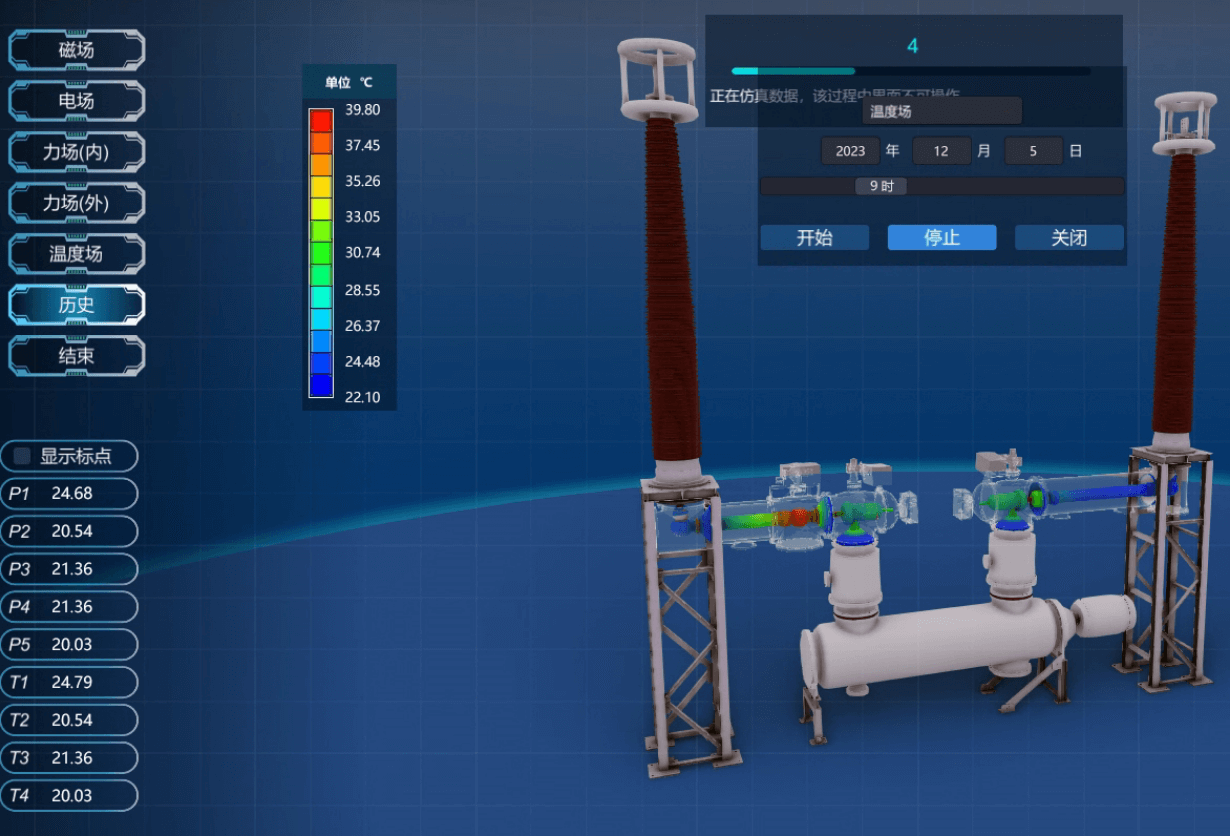Show the 温度场 view from the left menu
Viewport: 1230px width, 836px height.
[77, 254]
